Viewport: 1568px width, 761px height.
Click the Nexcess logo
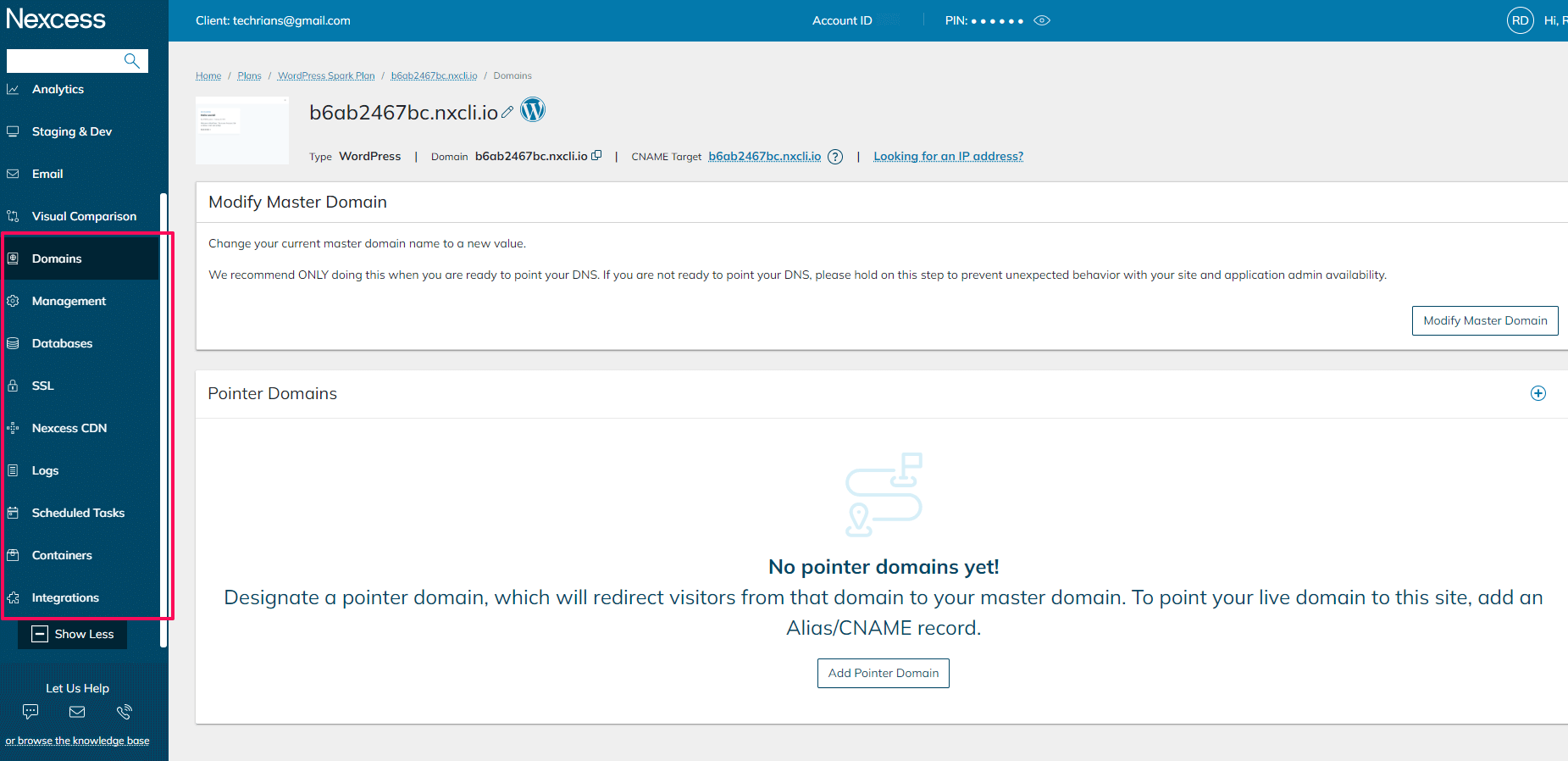click(56, 19)
